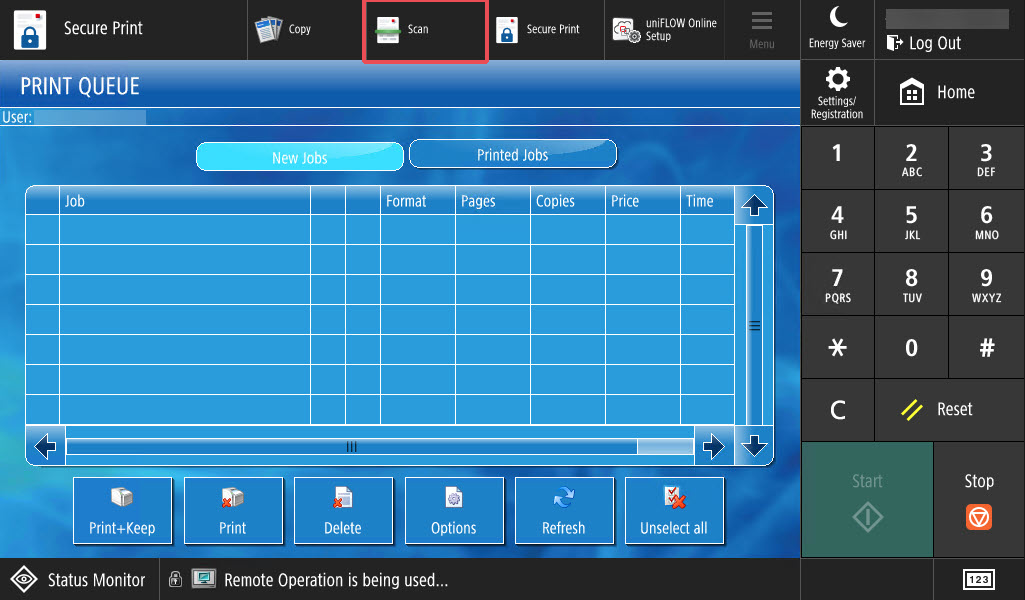Open the Status Monitor

click(x=79, y=579)
